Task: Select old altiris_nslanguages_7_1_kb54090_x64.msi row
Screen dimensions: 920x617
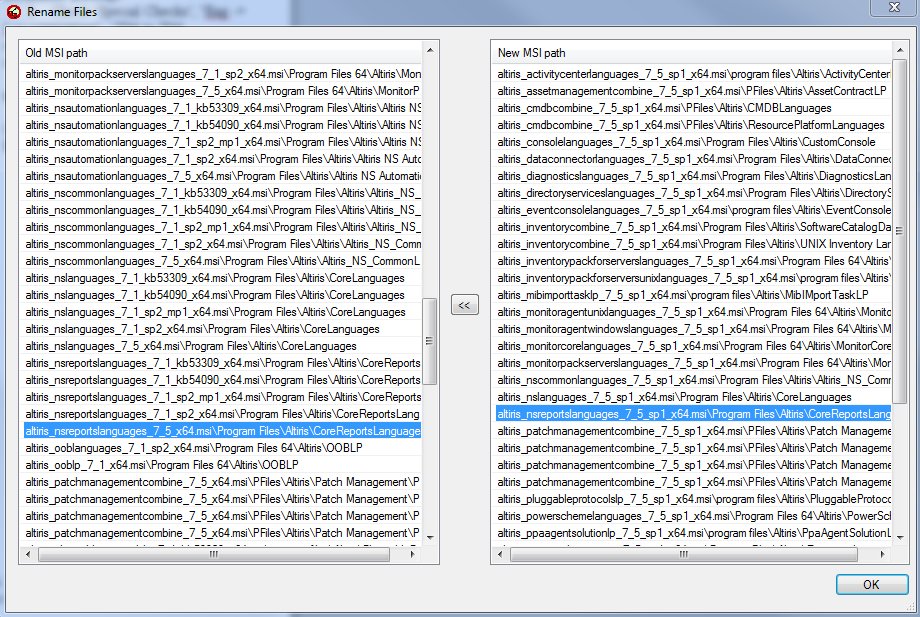Action: (x=222, y=295)
